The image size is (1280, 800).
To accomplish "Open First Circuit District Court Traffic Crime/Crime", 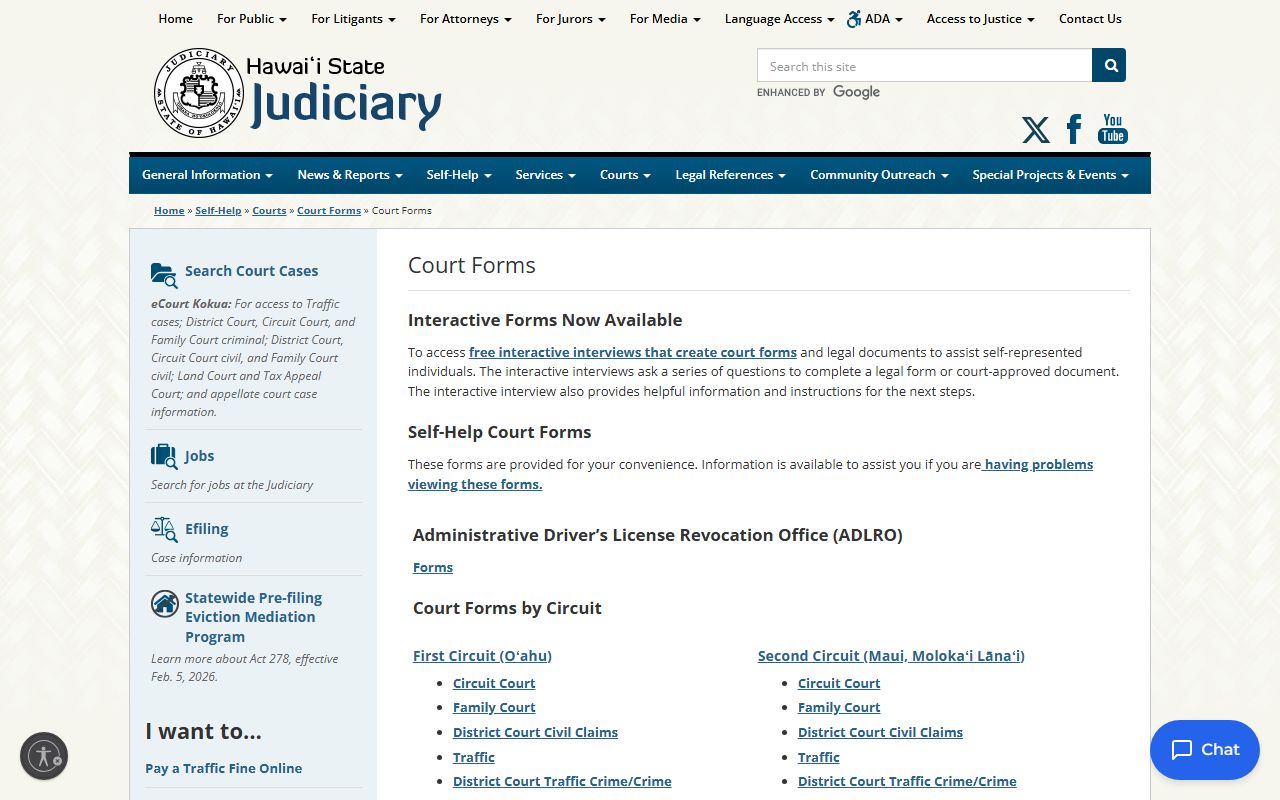I will click(x=562, y=781).
